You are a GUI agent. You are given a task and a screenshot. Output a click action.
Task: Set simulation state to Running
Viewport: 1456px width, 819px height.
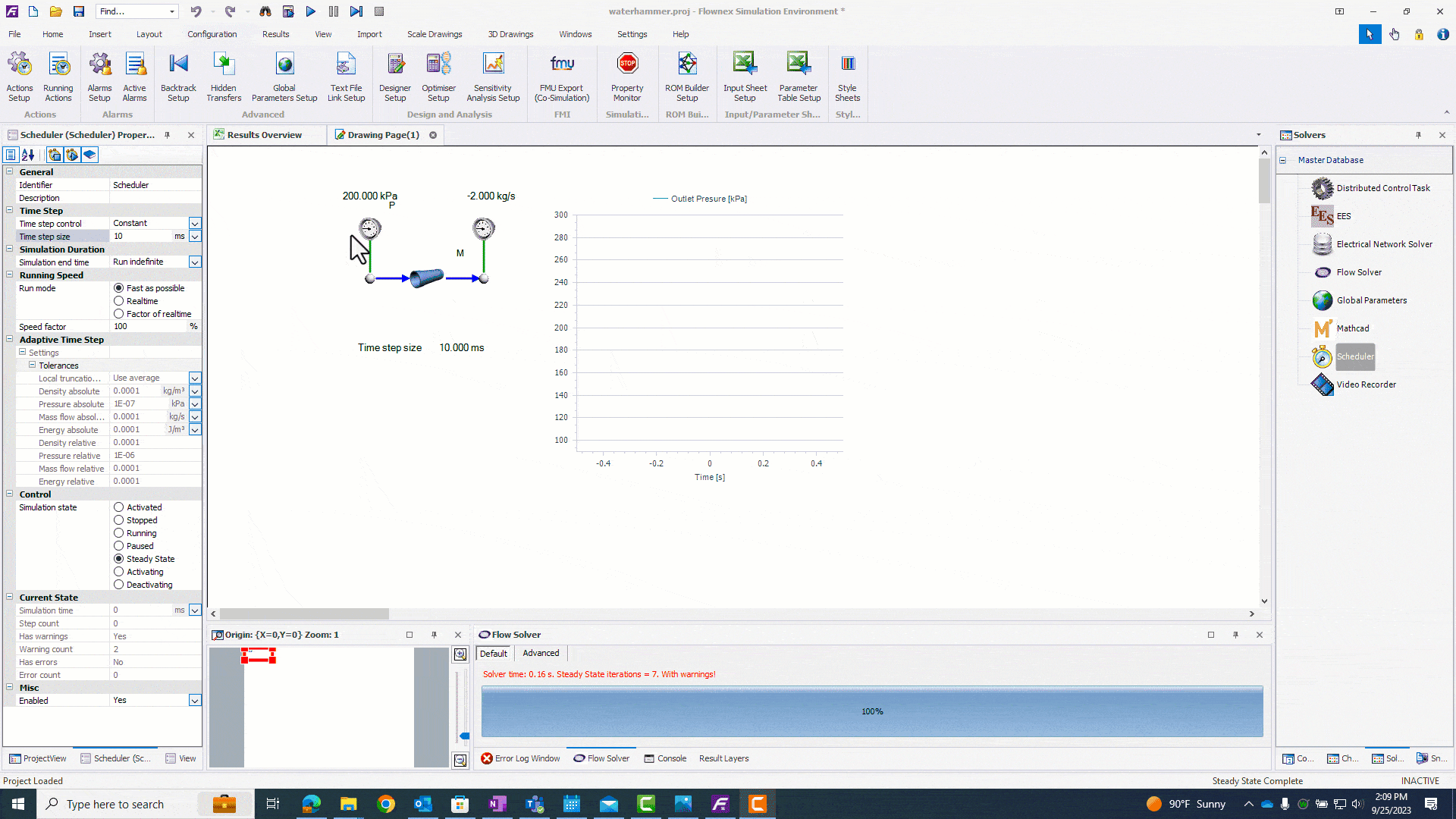[119, 533]
